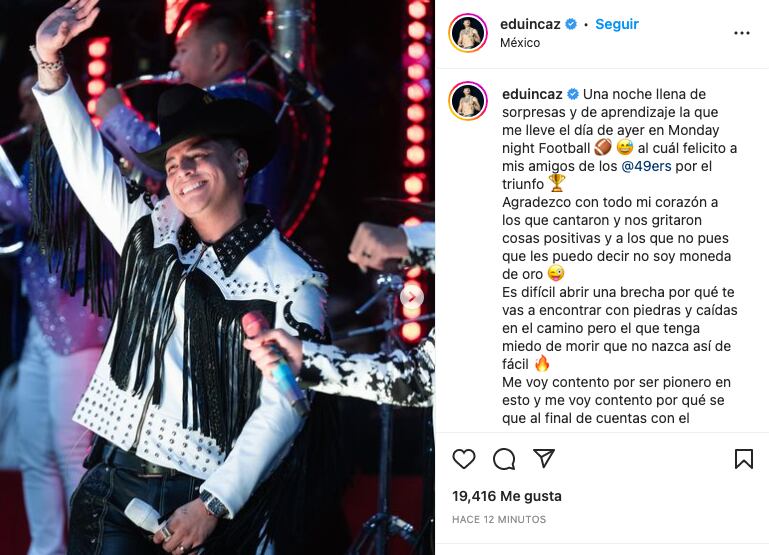The height and width of the screenshot is (555, 769).
Task: Follow the account using Seguir
Action: coord(616,24)
